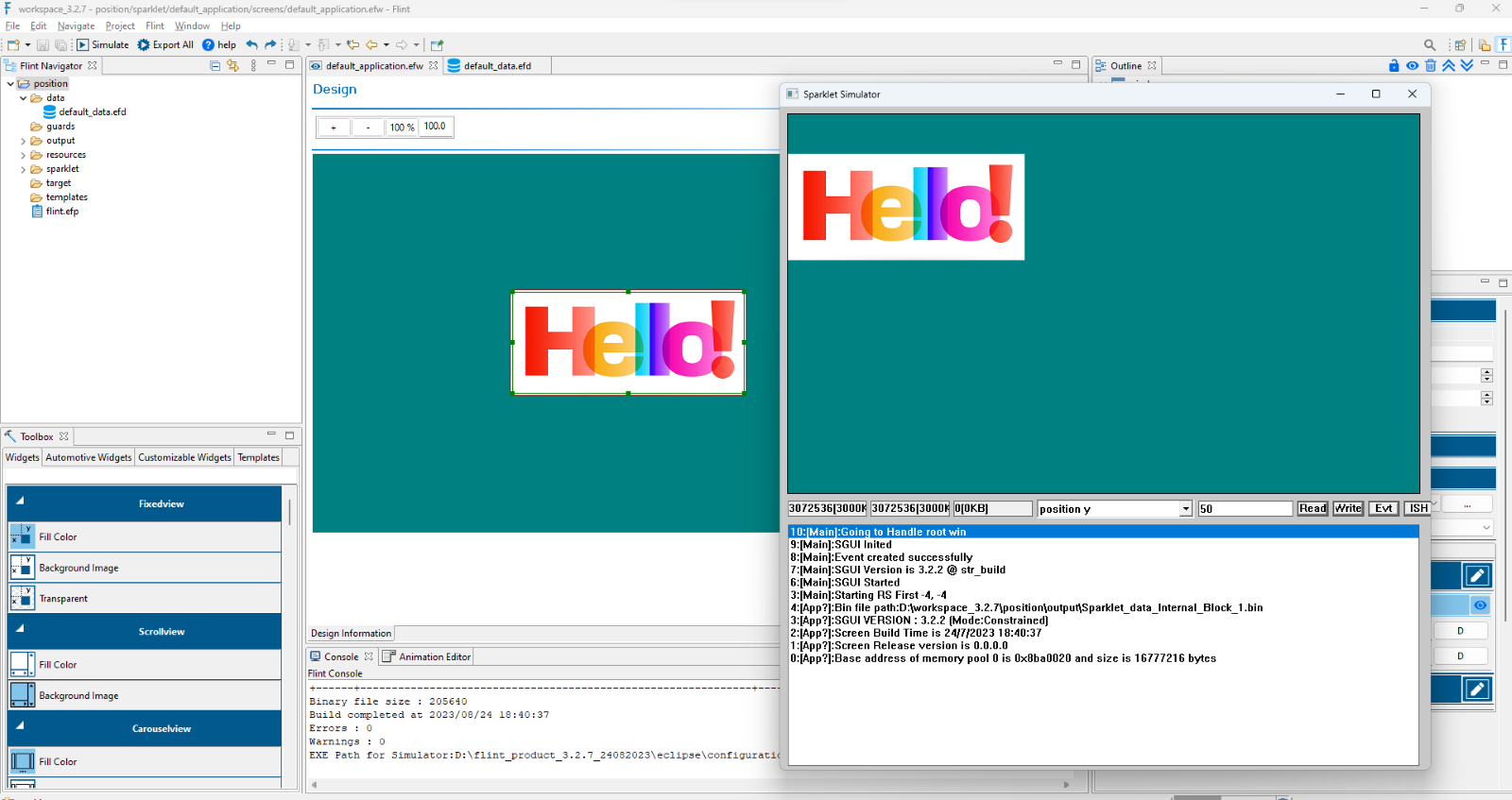Click Collapse All icon in Flint Navigator
Viewport: 1512px width, 800px height.
(x=215, y=65)
